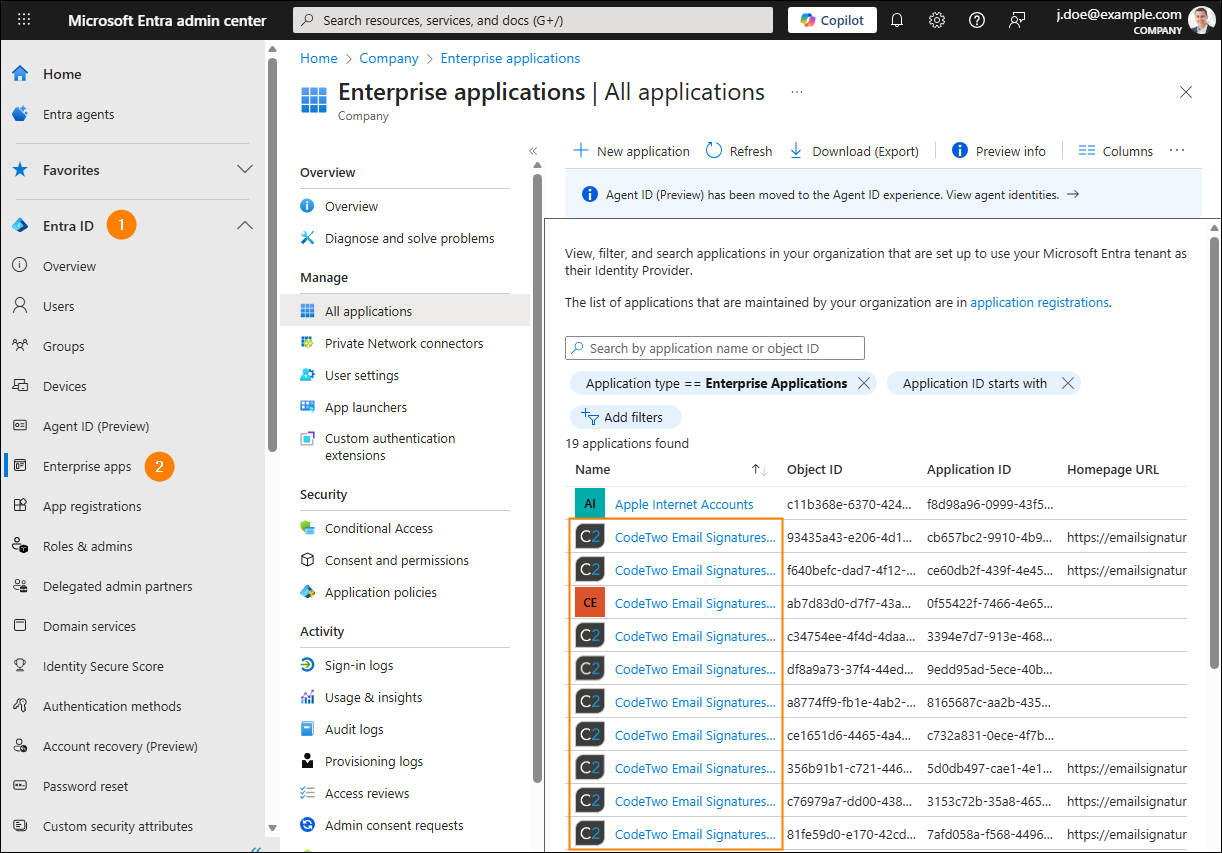Image resolution: width=1222 pixels, height=853 pixels.
Task: Open Copilot assistant
Action: pos(832,20)
